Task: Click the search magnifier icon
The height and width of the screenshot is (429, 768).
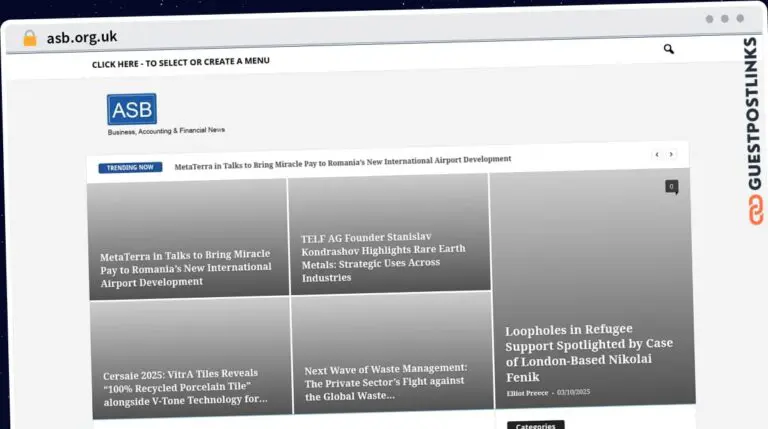Action: tap(668, 49)
